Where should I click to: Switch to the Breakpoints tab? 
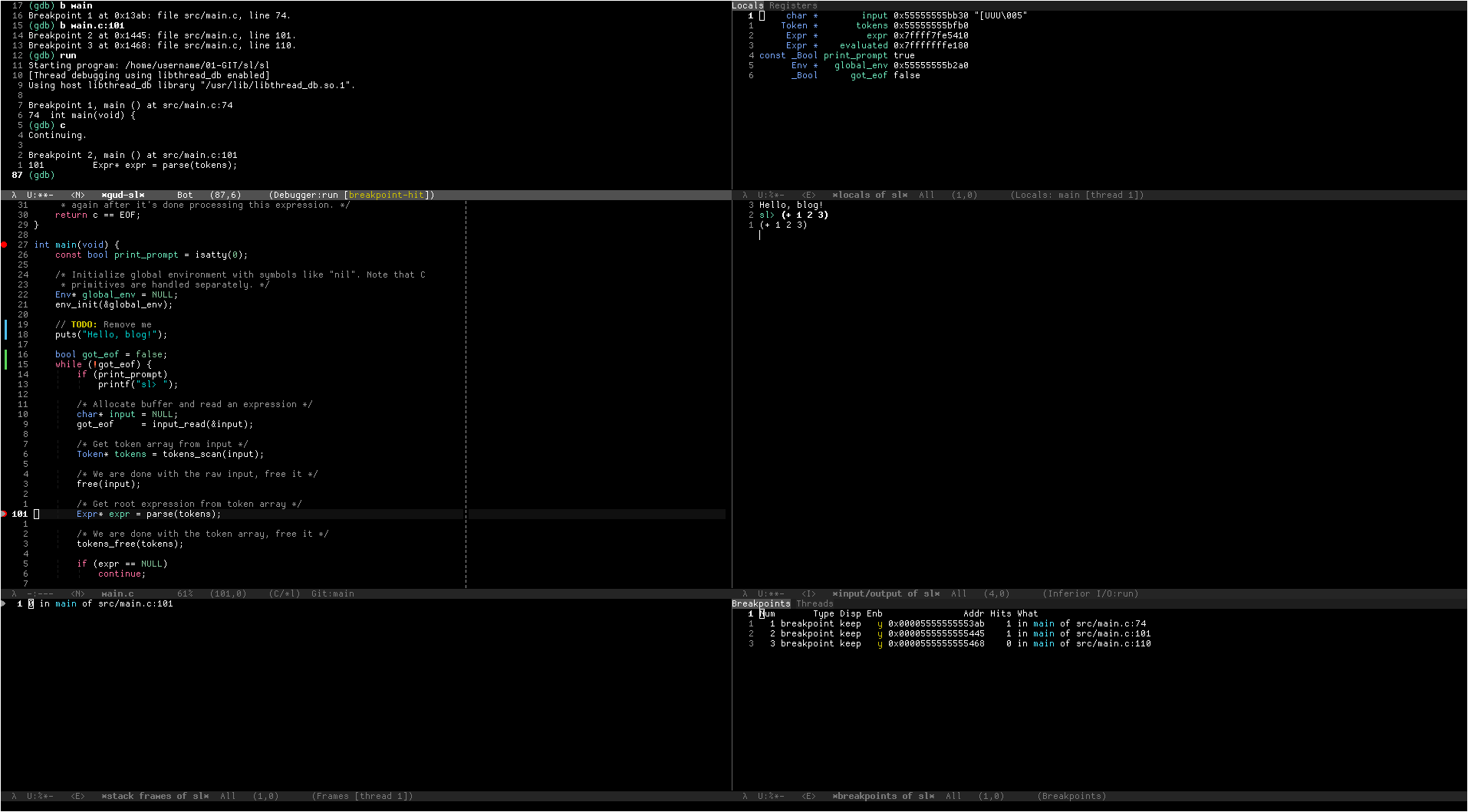pos(761,603)
